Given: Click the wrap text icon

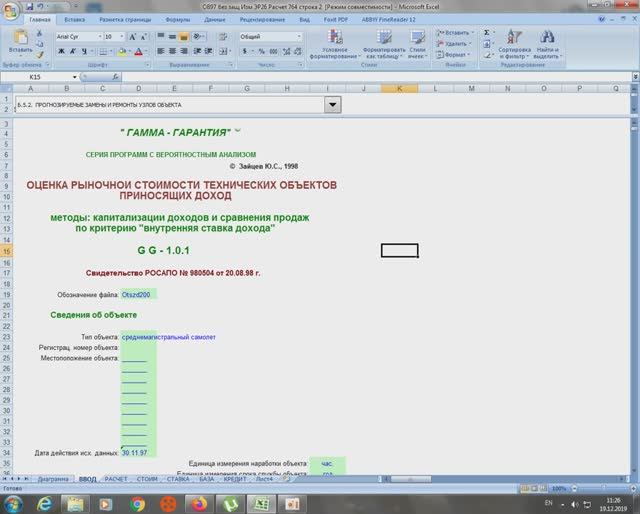Looking at the screenshot, I should [x=223, y=37].
